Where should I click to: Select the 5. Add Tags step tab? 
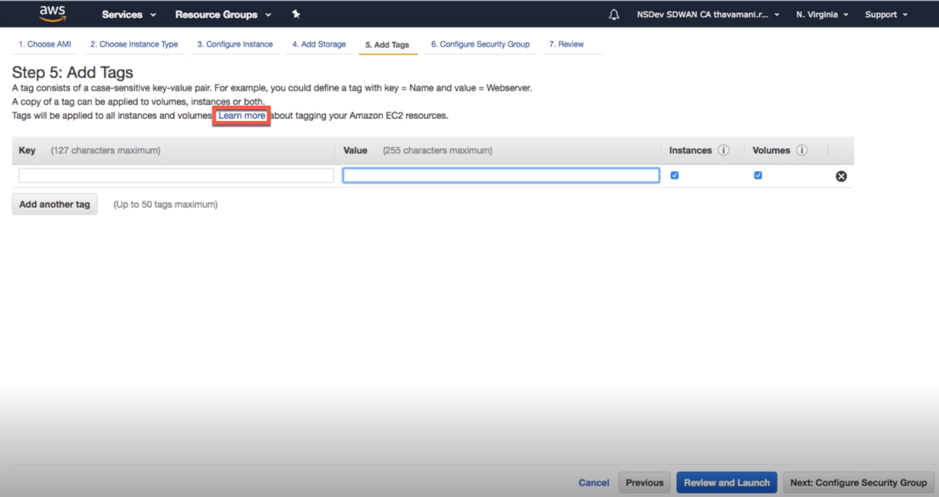(x=387, y=45)
